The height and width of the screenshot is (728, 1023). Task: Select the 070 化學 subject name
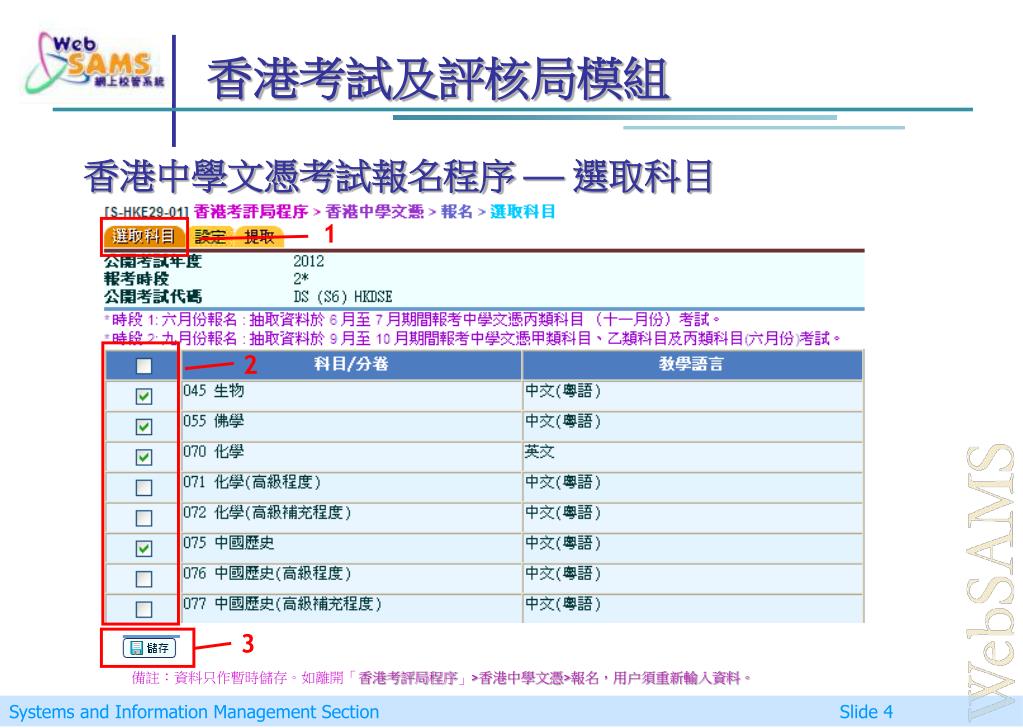[x=214, y=451]
